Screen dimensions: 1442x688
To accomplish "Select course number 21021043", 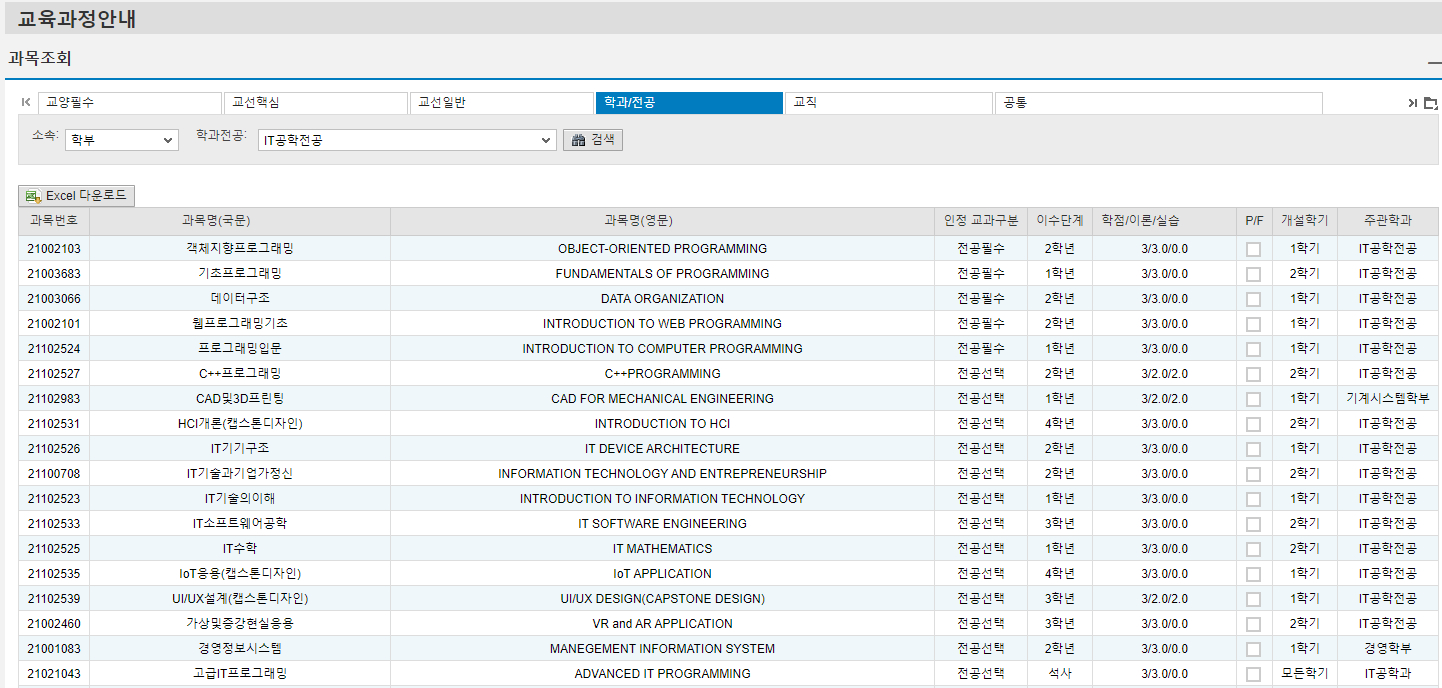I will coord(54,674).
